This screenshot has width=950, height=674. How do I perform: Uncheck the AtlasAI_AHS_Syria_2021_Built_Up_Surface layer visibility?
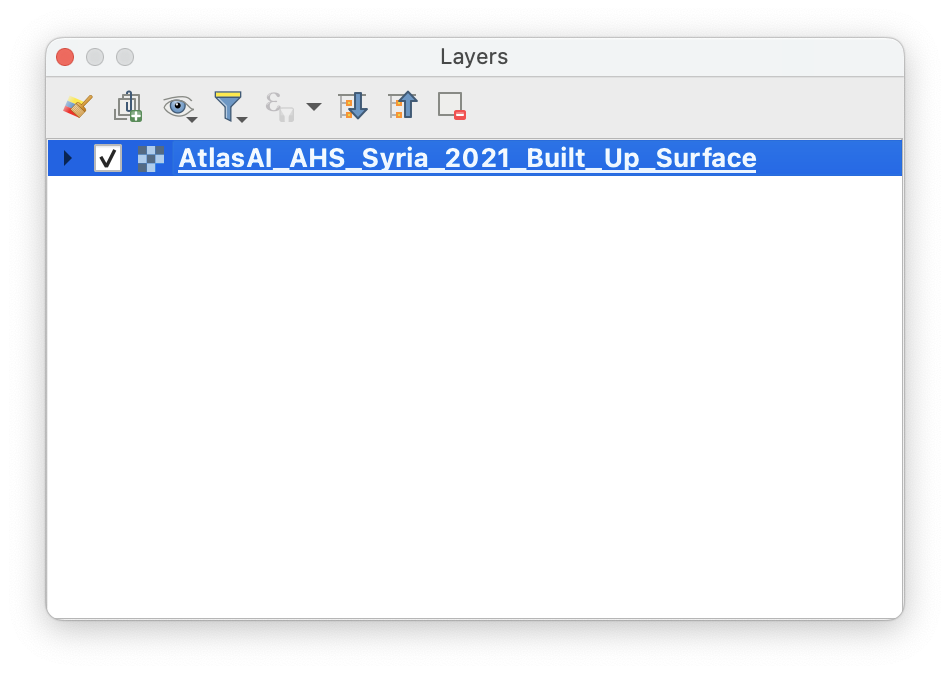pyautogui.click(x=108, y=157)
